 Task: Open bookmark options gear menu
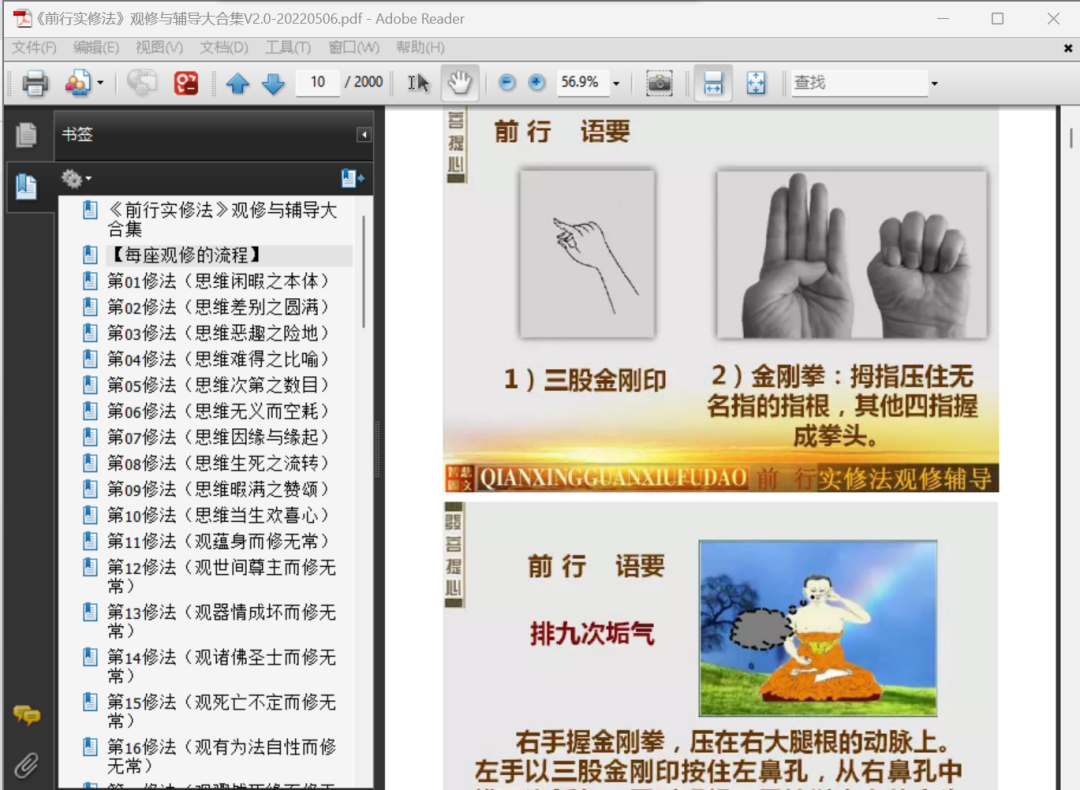76,179
